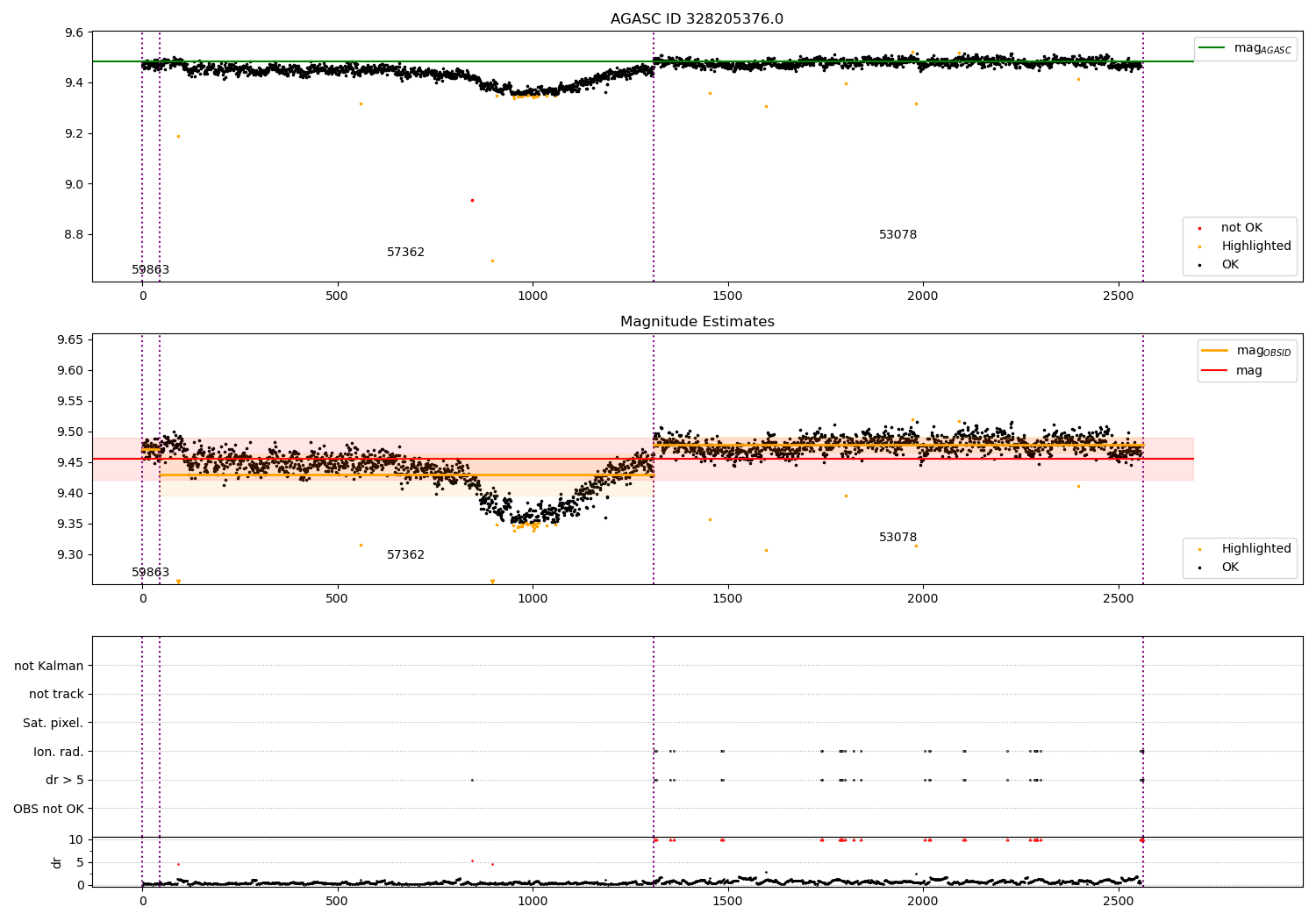Click the 'not track' row label
This screenshot has width=1316, height=921.
(56, 695)
